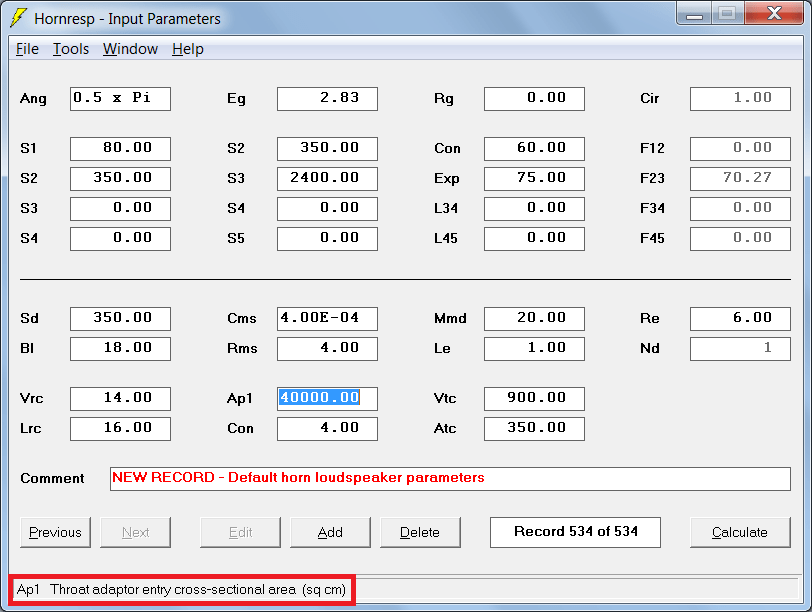Click the Vtc label
Image resolution: width=812 pixels, height=612 pixels.
pos(445,398)
